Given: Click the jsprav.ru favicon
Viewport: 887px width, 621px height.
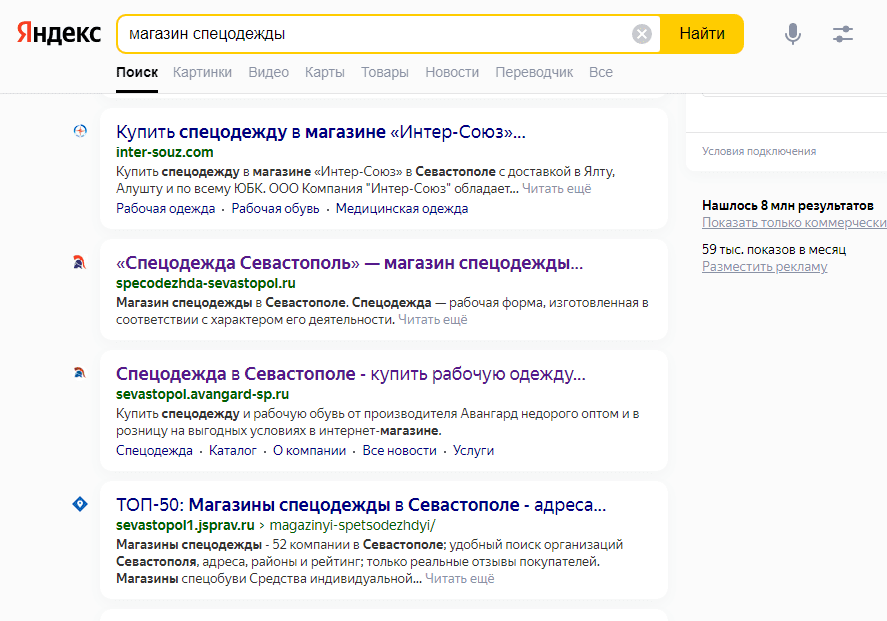Looking at the screenshot, I should point(80,504).
